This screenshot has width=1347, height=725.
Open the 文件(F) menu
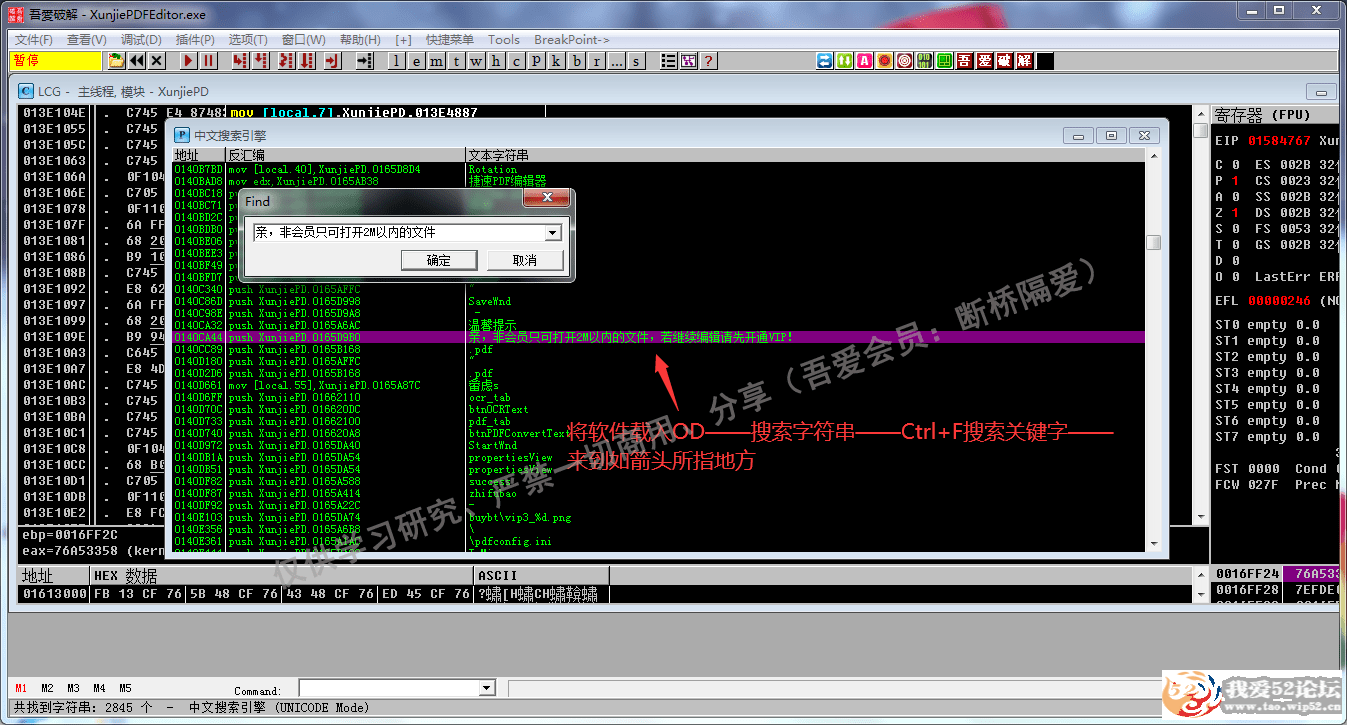pos(33,40)
